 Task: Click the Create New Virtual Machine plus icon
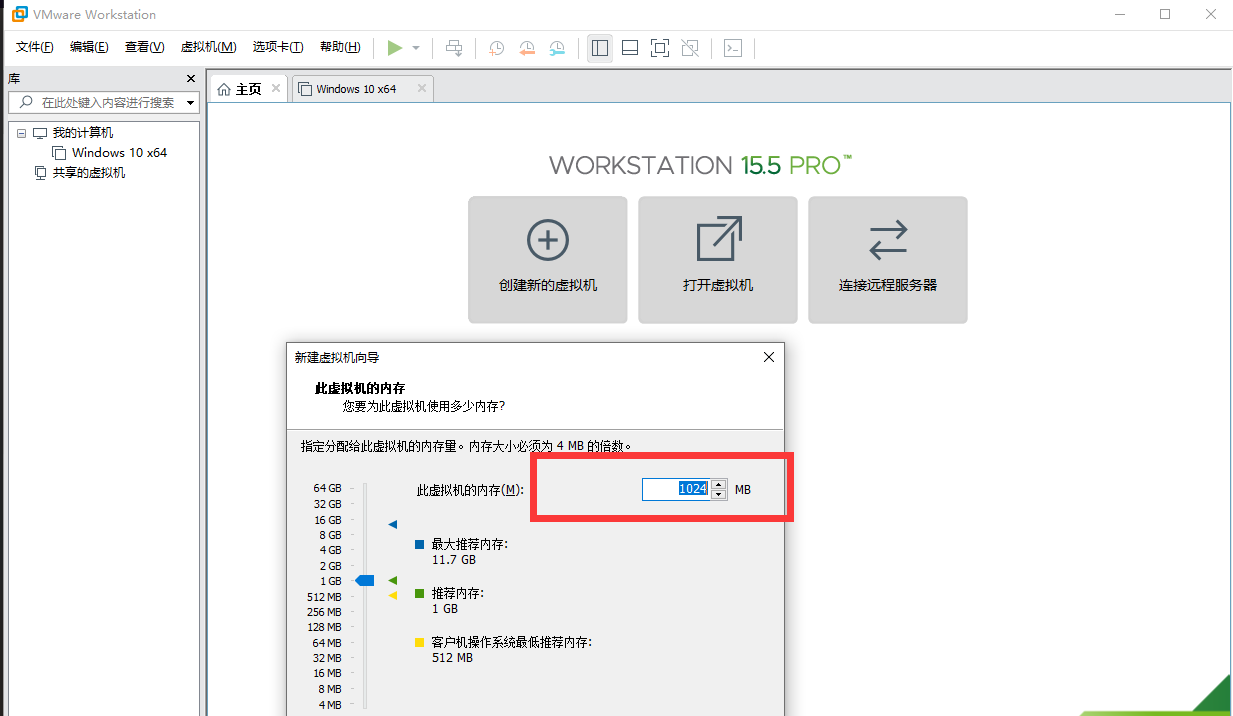tap(548, 240)
